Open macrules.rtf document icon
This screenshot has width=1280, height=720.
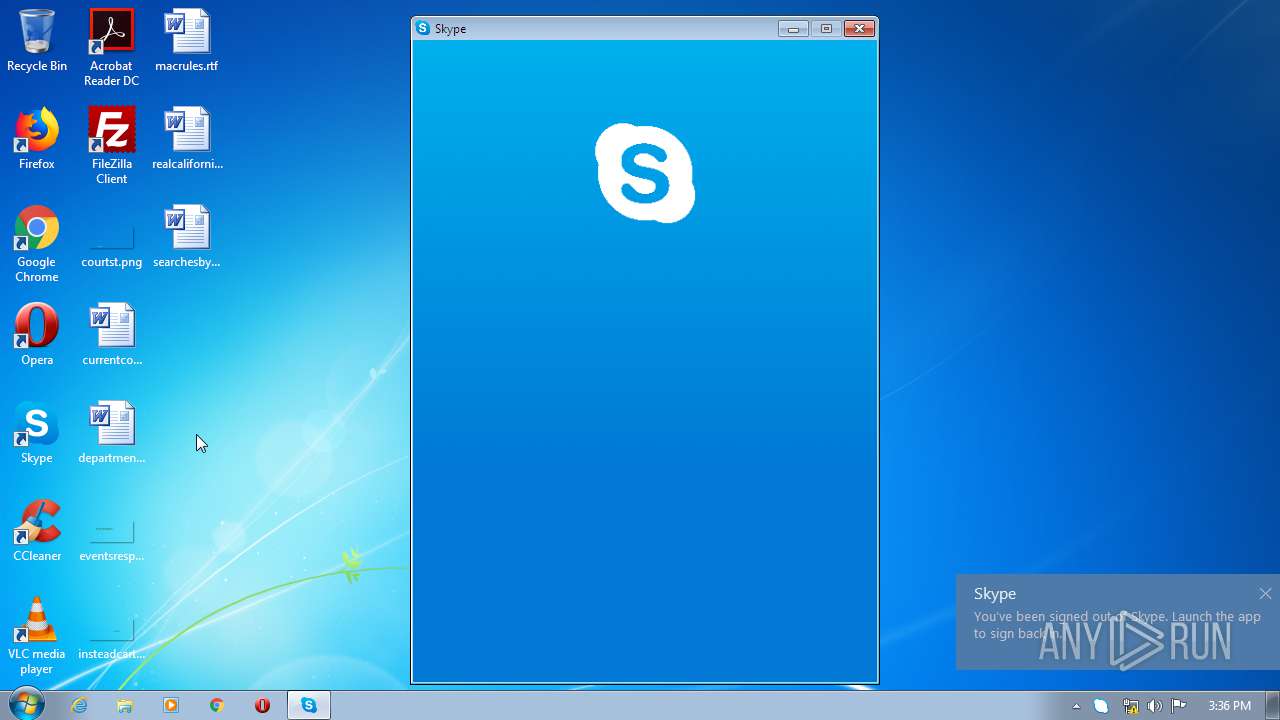pos(187,40)
